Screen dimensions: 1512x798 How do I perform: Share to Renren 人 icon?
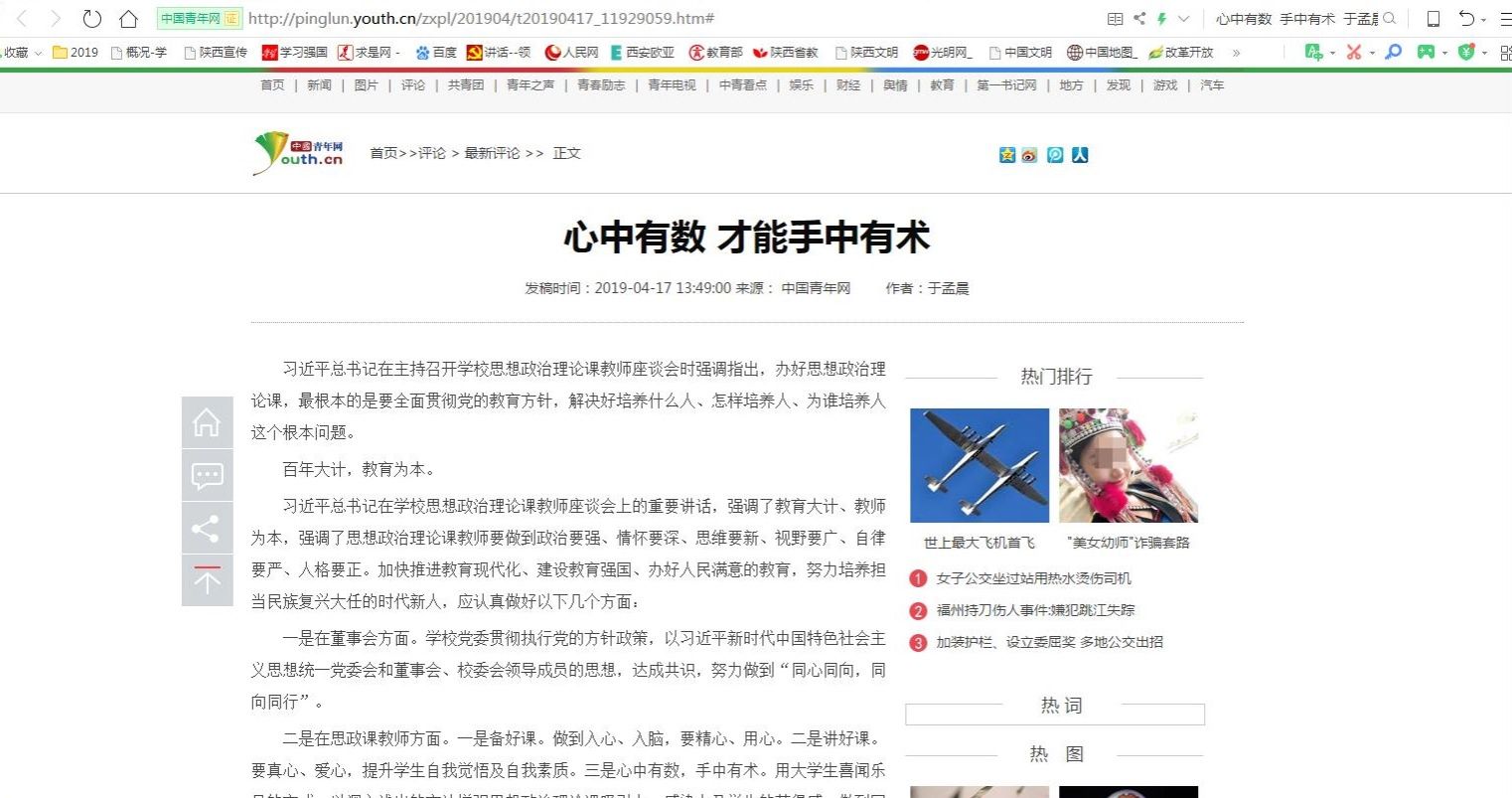point(1080,155)
